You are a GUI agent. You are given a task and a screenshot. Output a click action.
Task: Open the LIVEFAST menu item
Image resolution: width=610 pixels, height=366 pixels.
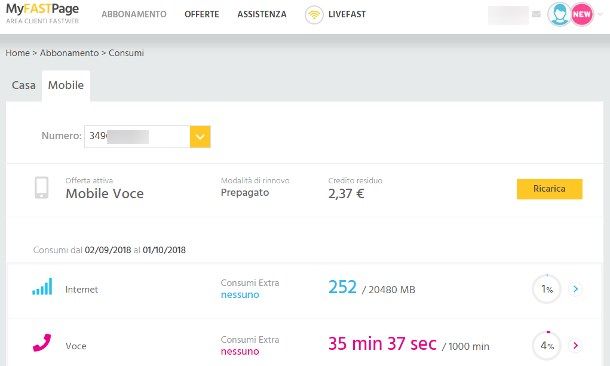pyautogui.click(x=347, y=14)
